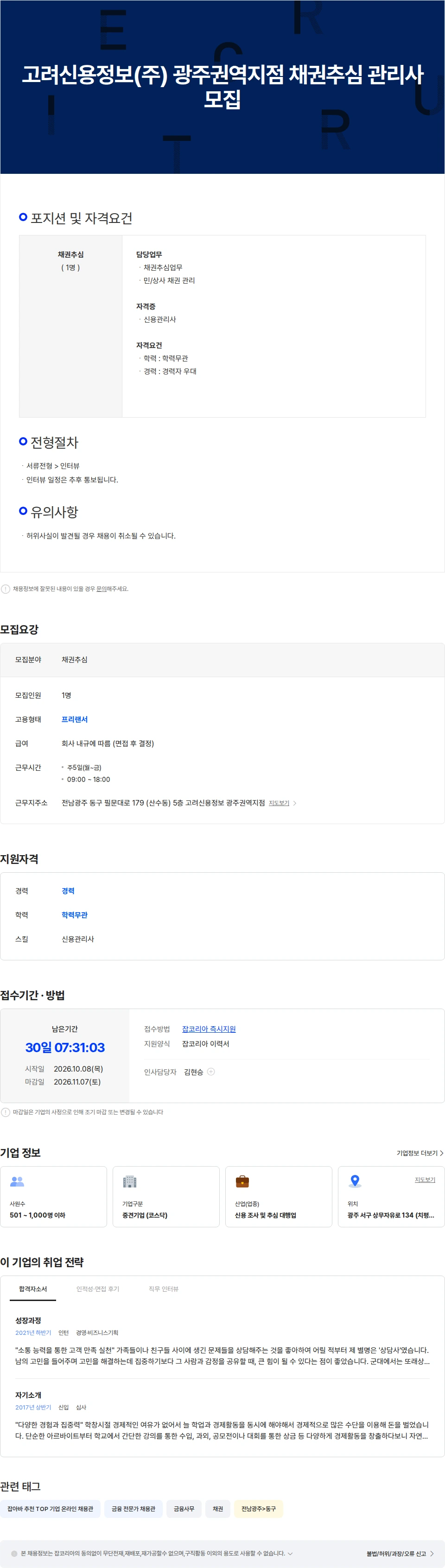Click the HR contact name 김현승

pyautogui.click(x=194, y=1072)
